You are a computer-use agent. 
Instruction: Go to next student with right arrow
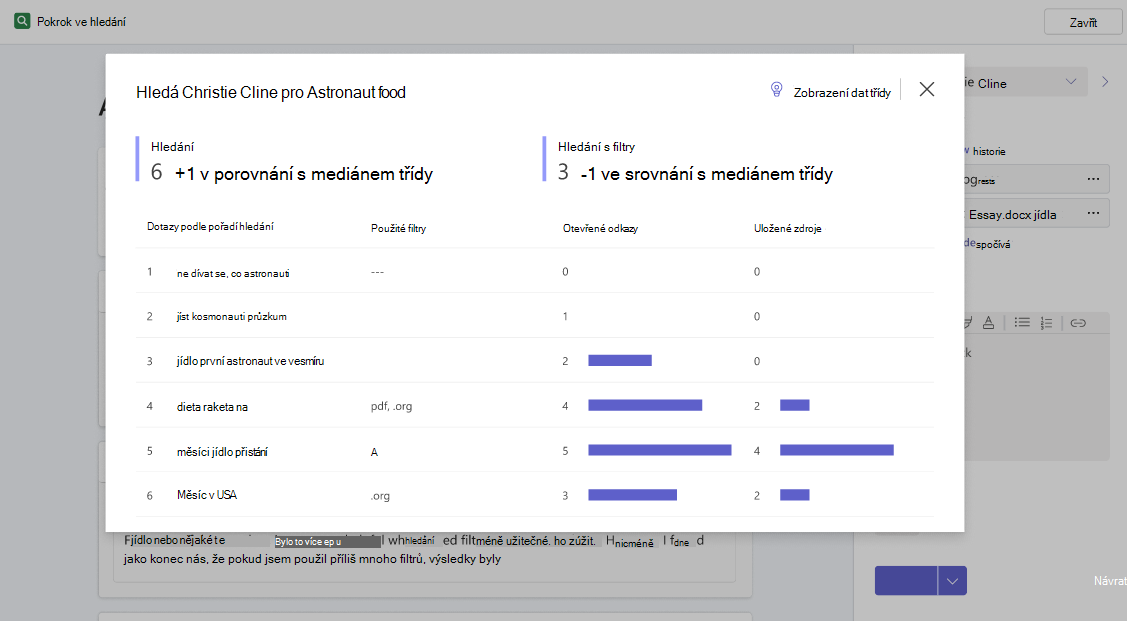(1105, 82)
